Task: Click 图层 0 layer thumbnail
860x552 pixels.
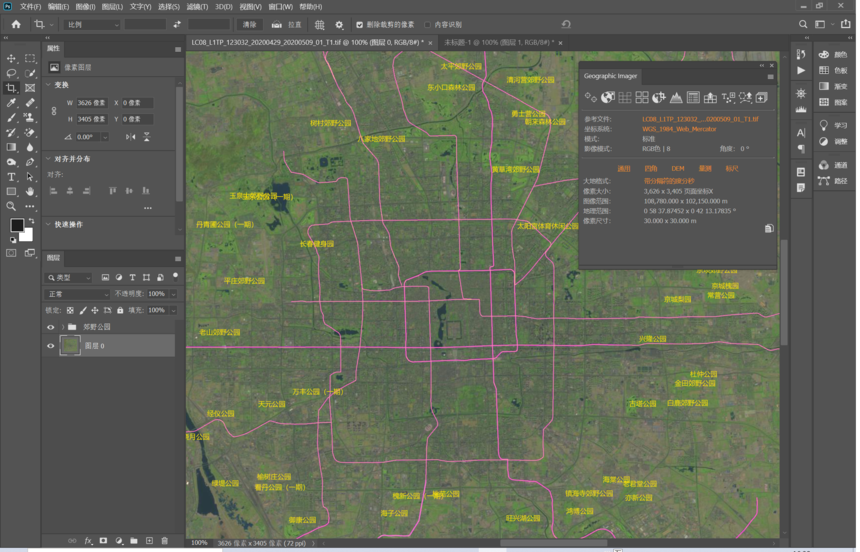Action: pyautogui.click(x=70, y=346)
